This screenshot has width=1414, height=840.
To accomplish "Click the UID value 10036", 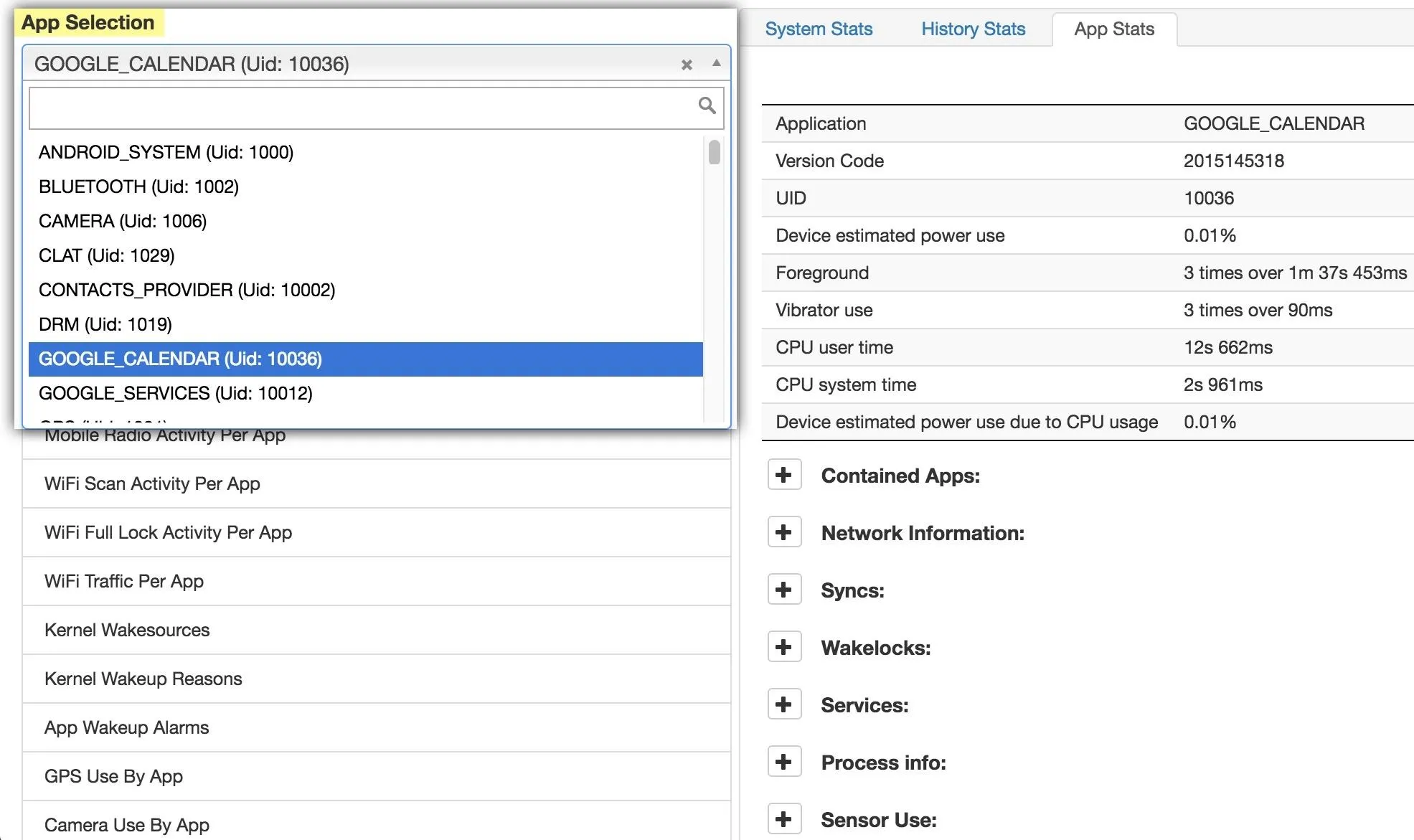I will [1208, 198].
